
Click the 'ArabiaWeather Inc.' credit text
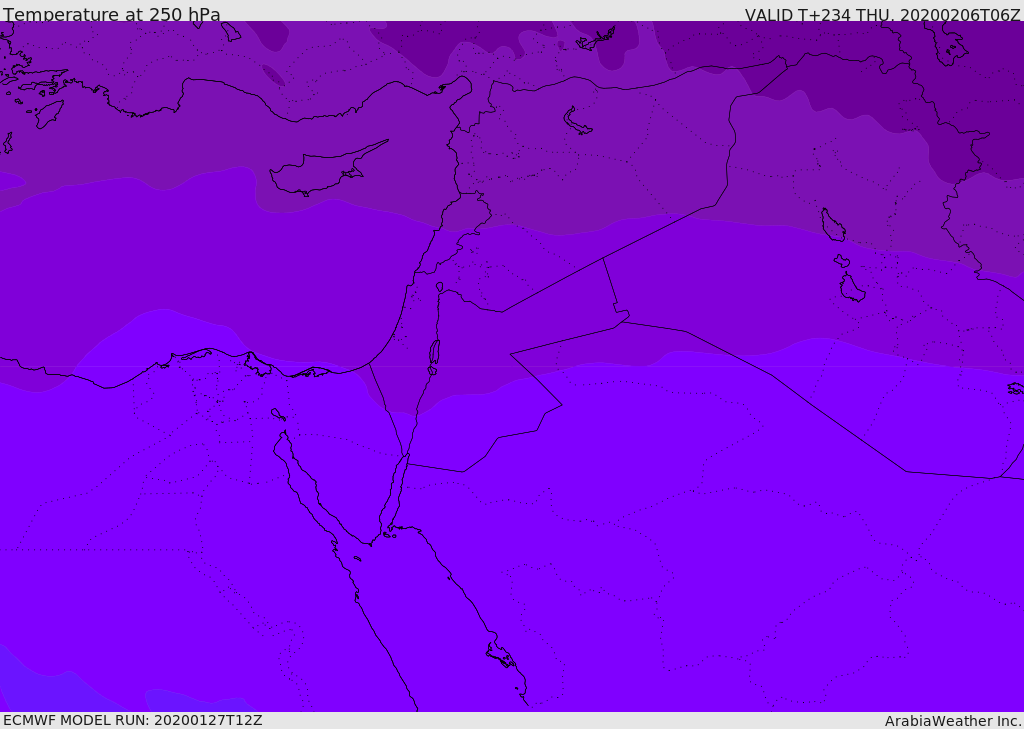[x=953, y=721]
